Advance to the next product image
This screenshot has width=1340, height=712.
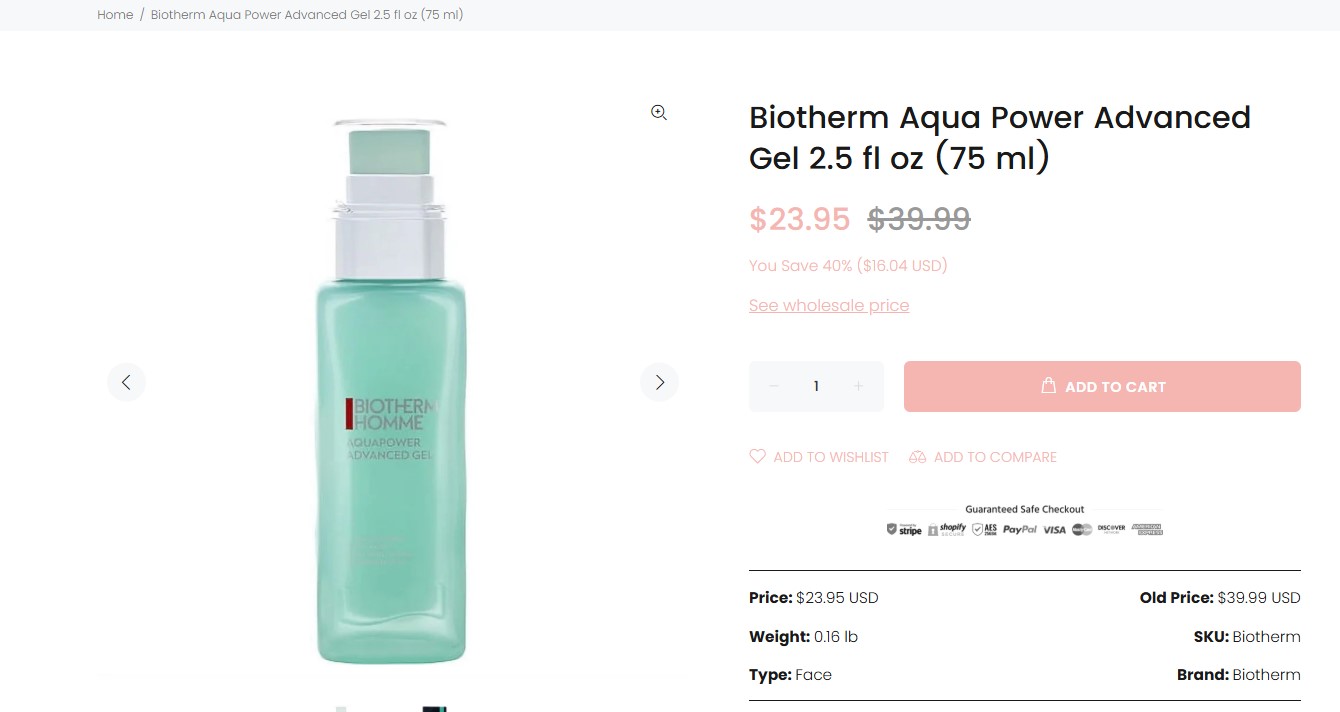pyautogui.click(x=659, y=382)
